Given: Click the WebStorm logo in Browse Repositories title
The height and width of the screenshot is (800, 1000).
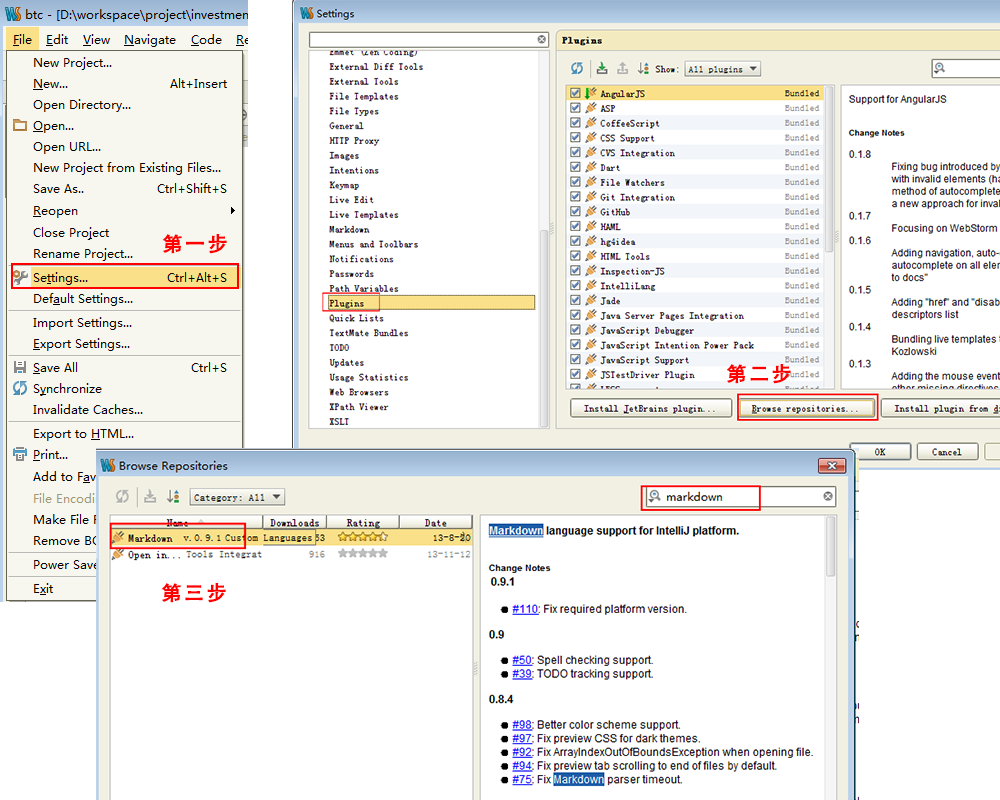Looking at the screenshot, I should tap(108, 466).
